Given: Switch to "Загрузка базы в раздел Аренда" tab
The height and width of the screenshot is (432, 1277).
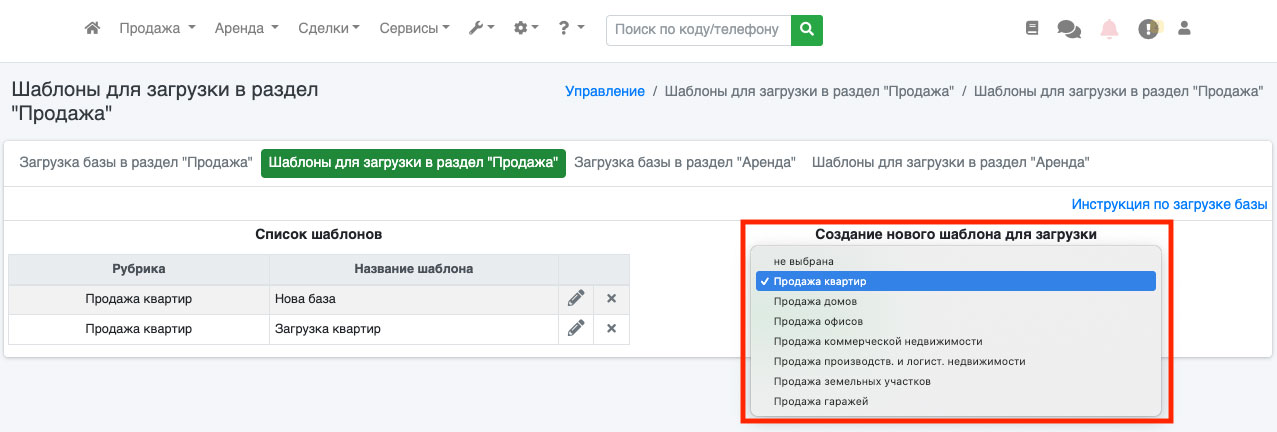Looking at the screenshot, I should 684,162.
